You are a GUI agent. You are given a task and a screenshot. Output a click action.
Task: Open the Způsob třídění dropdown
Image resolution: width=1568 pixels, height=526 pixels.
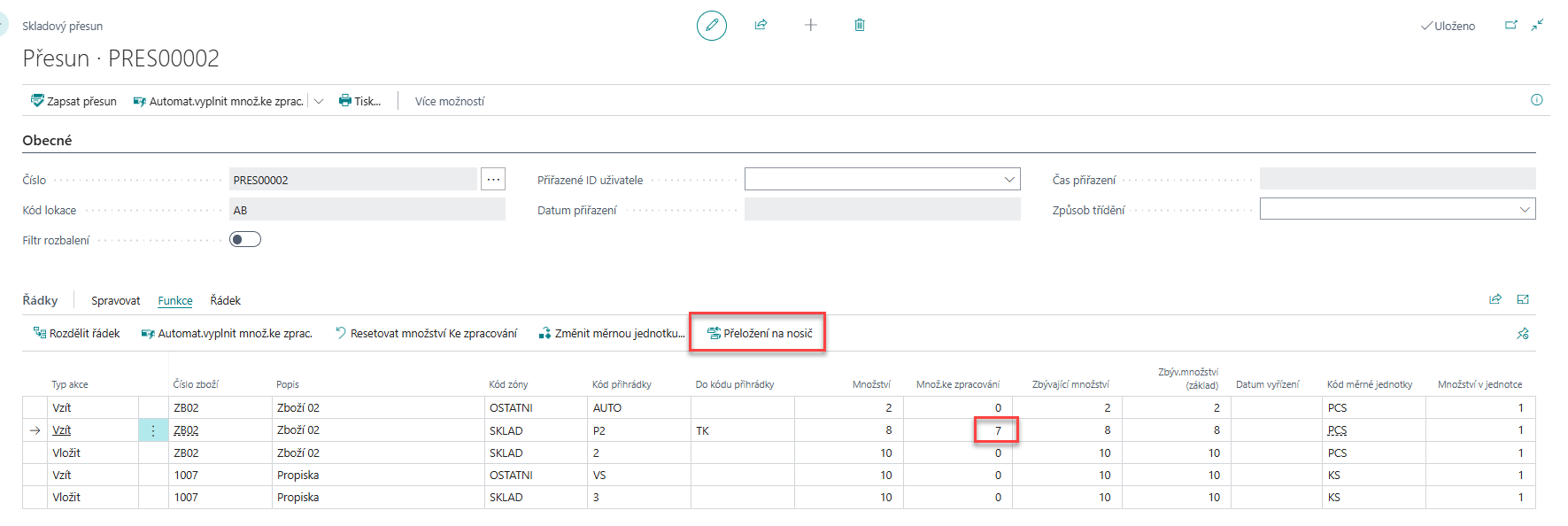click(x=1524, y=210)
